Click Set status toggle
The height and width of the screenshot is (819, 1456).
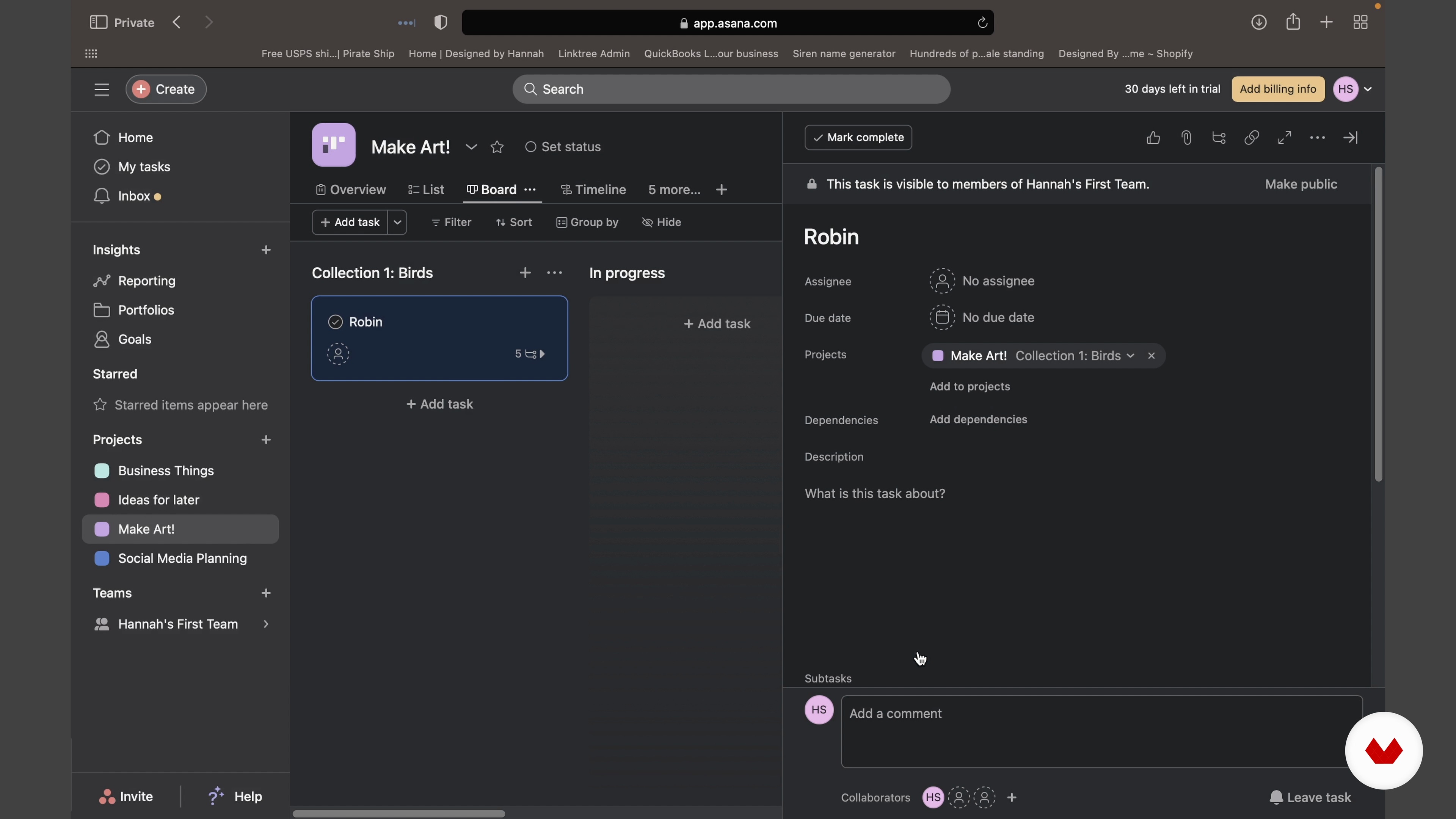tap(563, 147)
